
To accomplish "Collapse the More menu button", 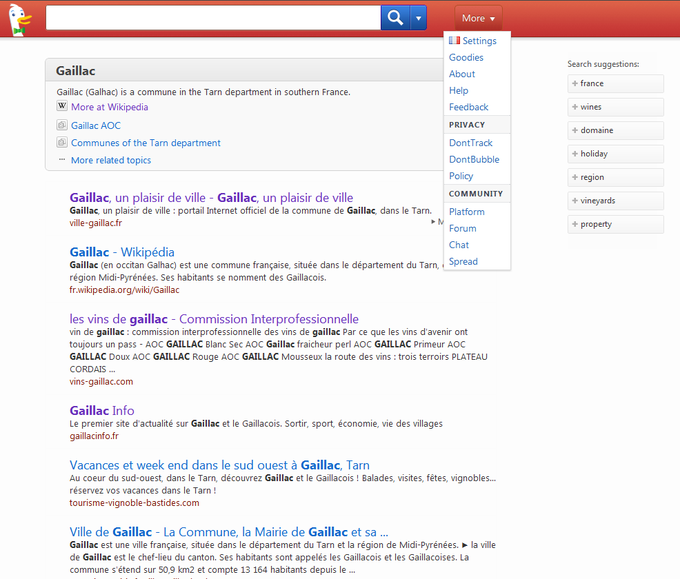I will [478, 18].
